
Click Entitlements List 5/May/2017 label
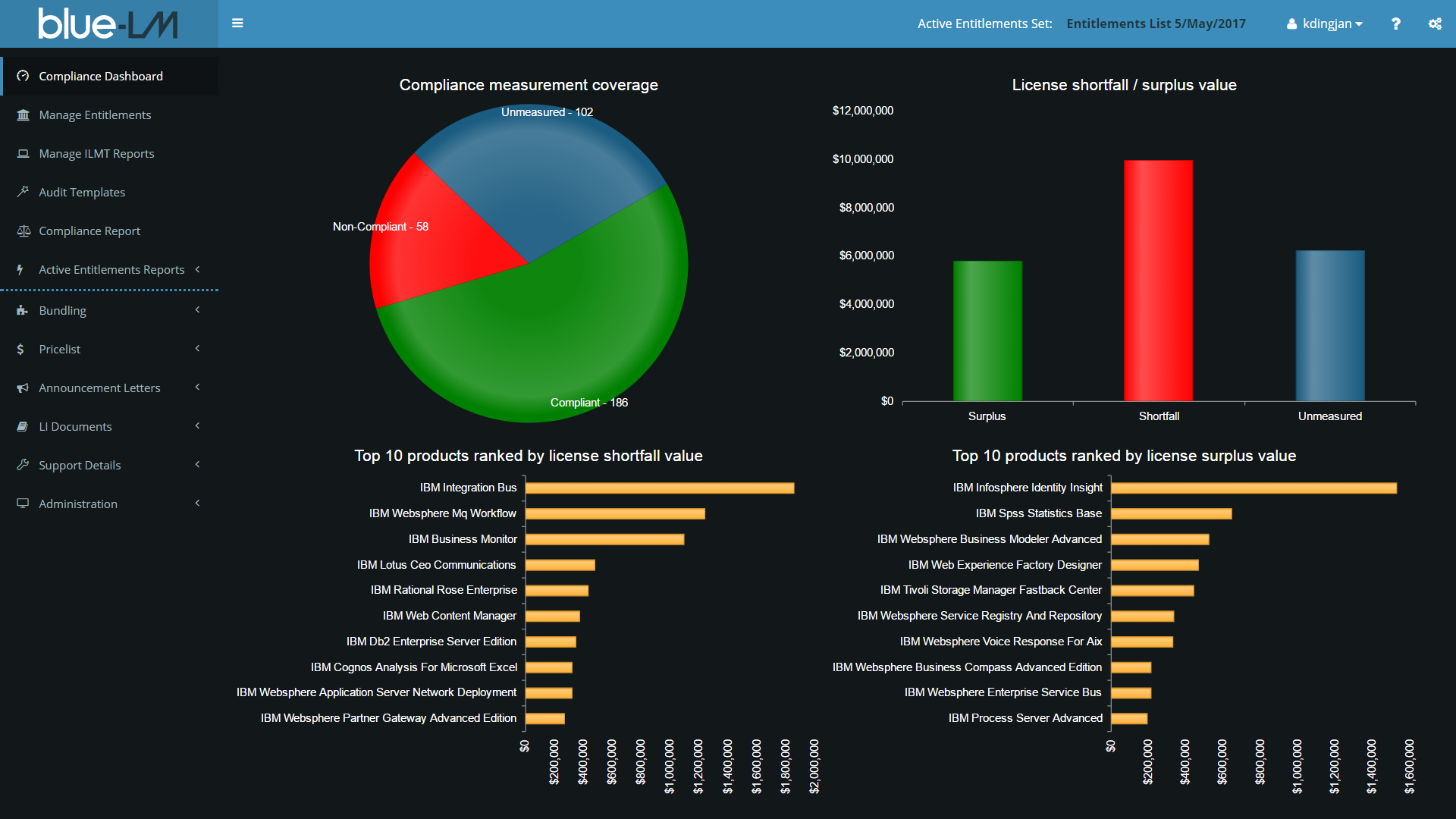(1156, 24)
